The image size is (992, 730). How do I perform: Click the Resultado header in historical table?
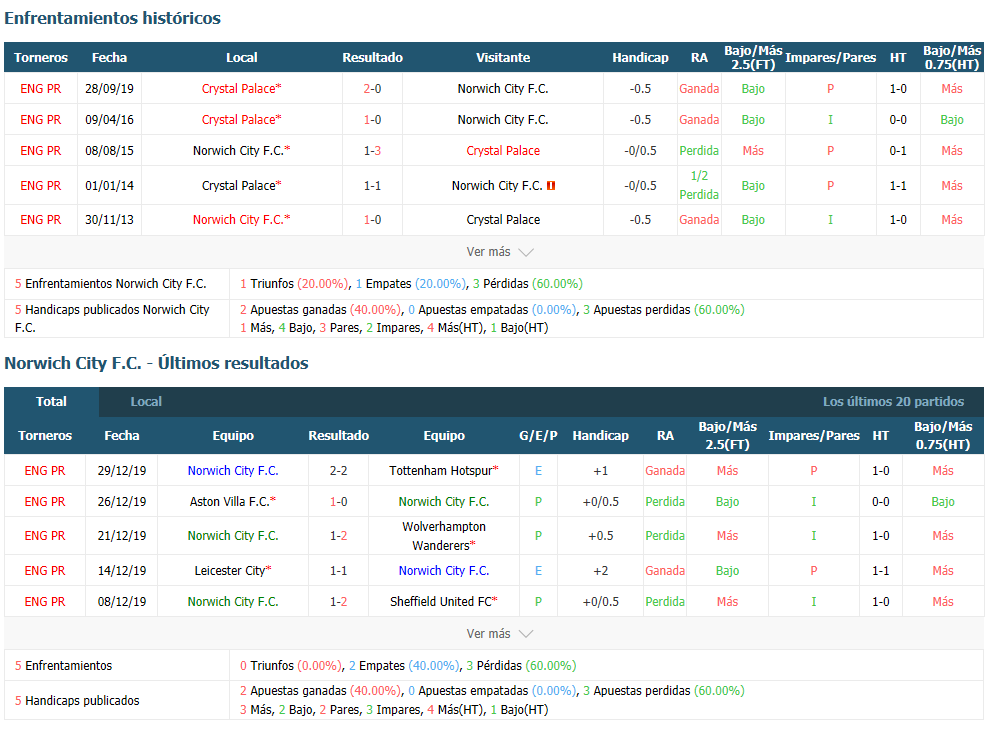click(x=372, y=58)
